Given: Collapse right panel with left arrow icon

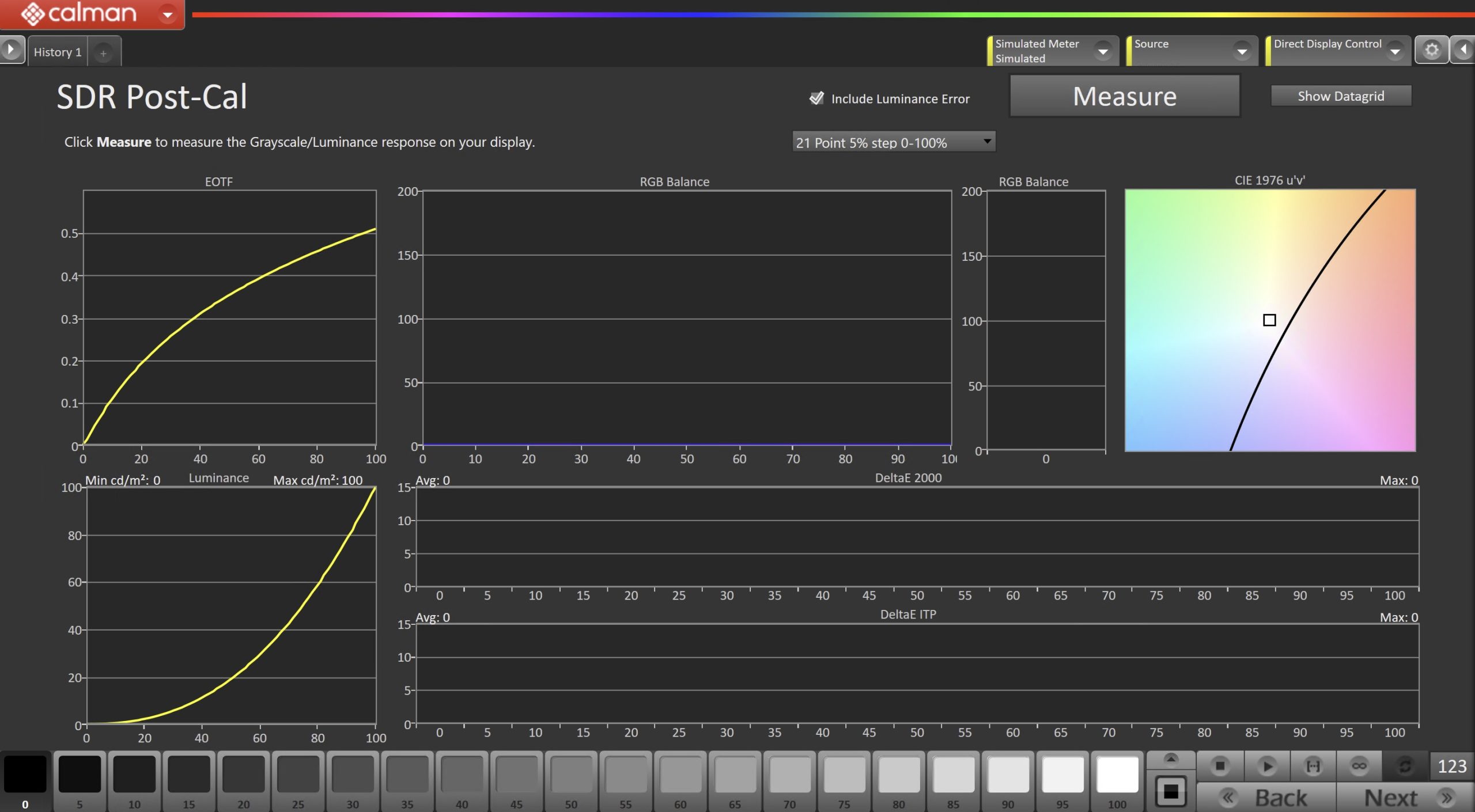Looking at the screenshot, I should pos(1463,51).
